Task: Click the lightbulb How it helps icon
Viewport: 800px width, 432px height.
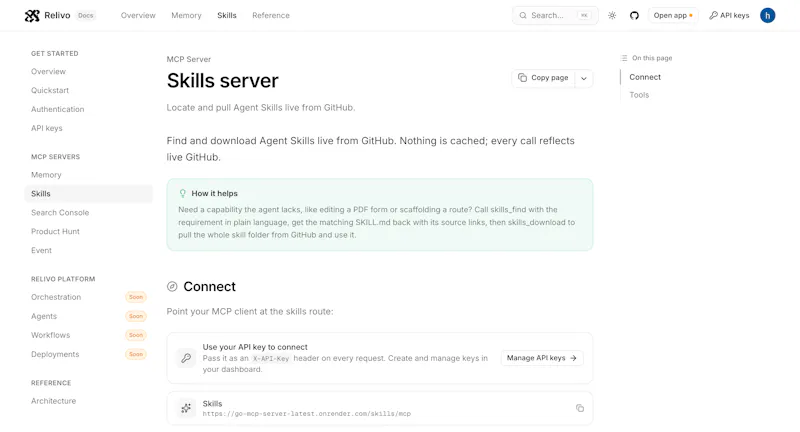Action: pos(183,193)
